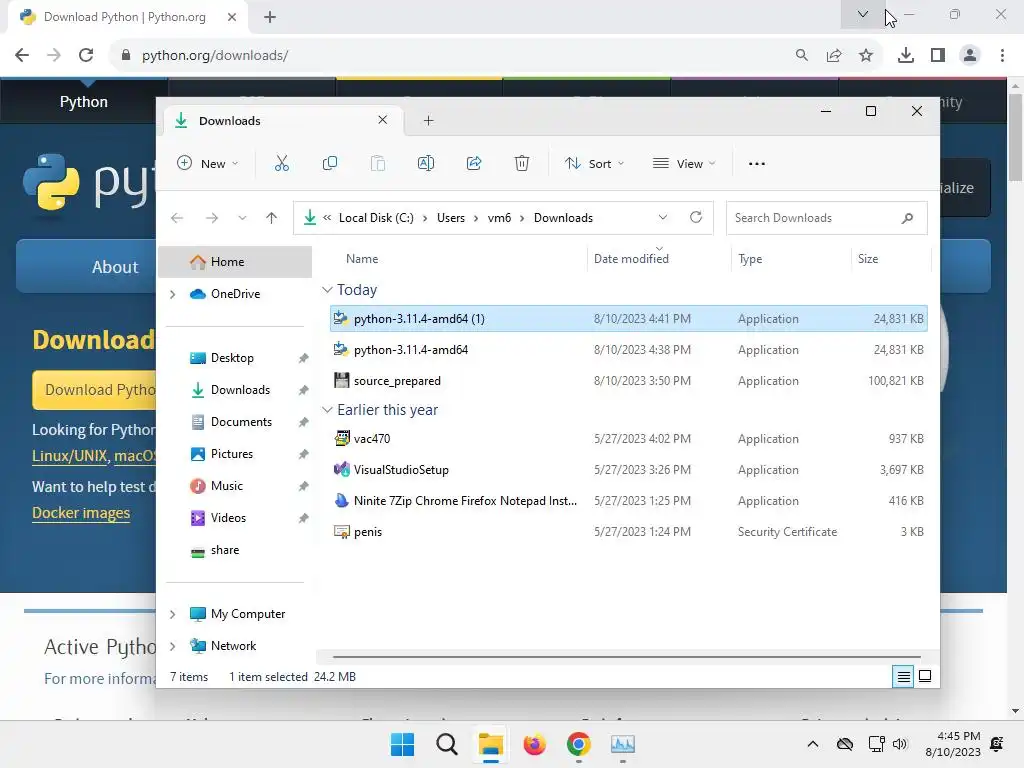Click Linux/UNIX link on python.org

69,456
